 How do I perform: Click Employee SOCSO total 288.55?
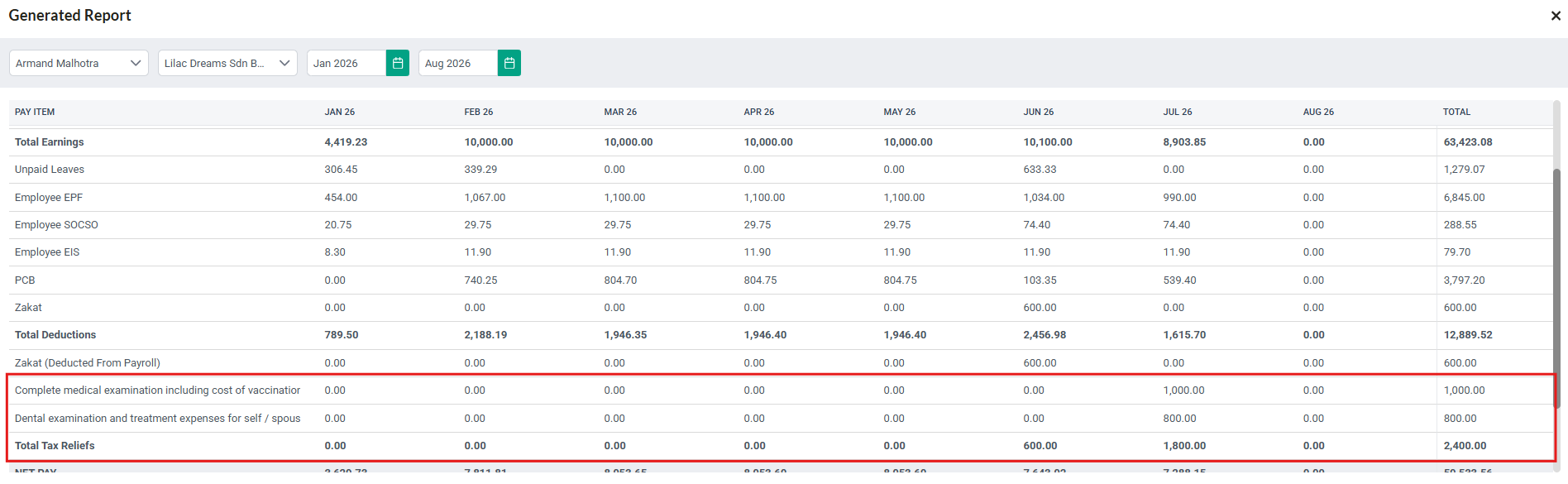click(x=1460, y=225)
